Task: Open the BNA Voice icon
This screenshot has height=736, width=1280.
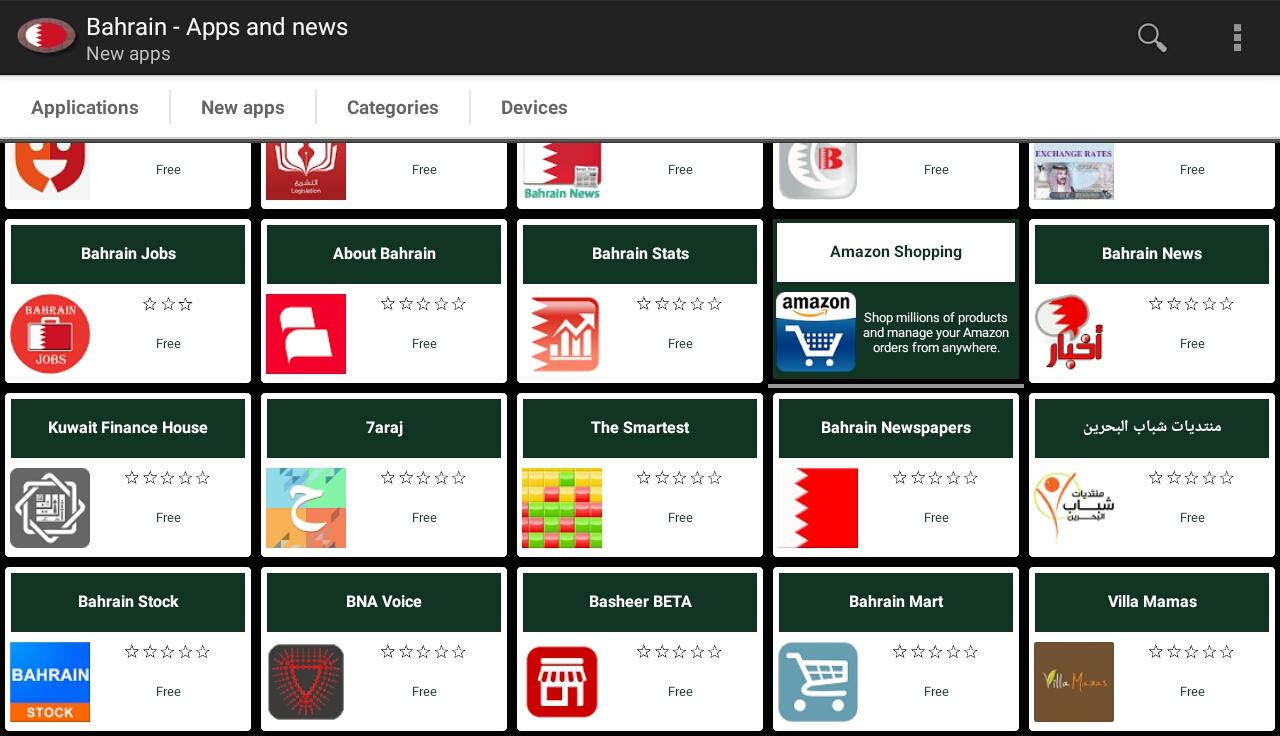Action: tap(306, 682)
